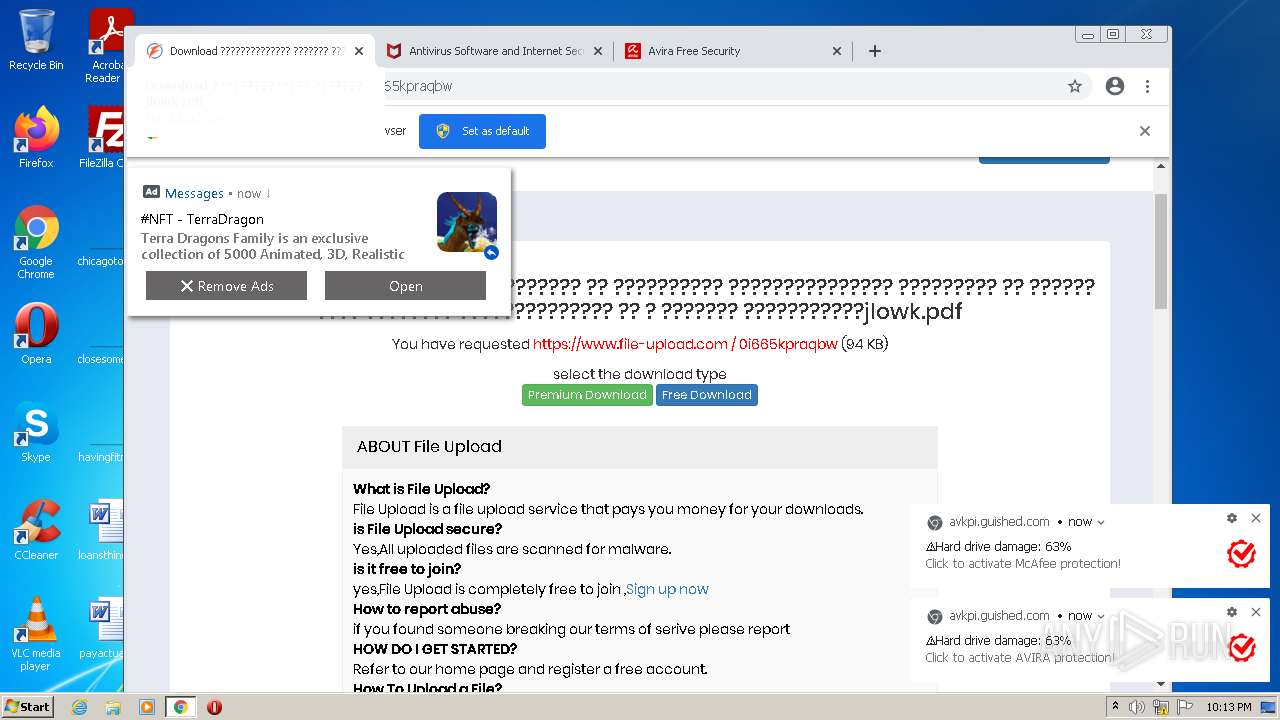Expand the McAfee notification chevron
This screenshot has height=720, width=1280.
pyautogui.click(x=1101, y=522)
